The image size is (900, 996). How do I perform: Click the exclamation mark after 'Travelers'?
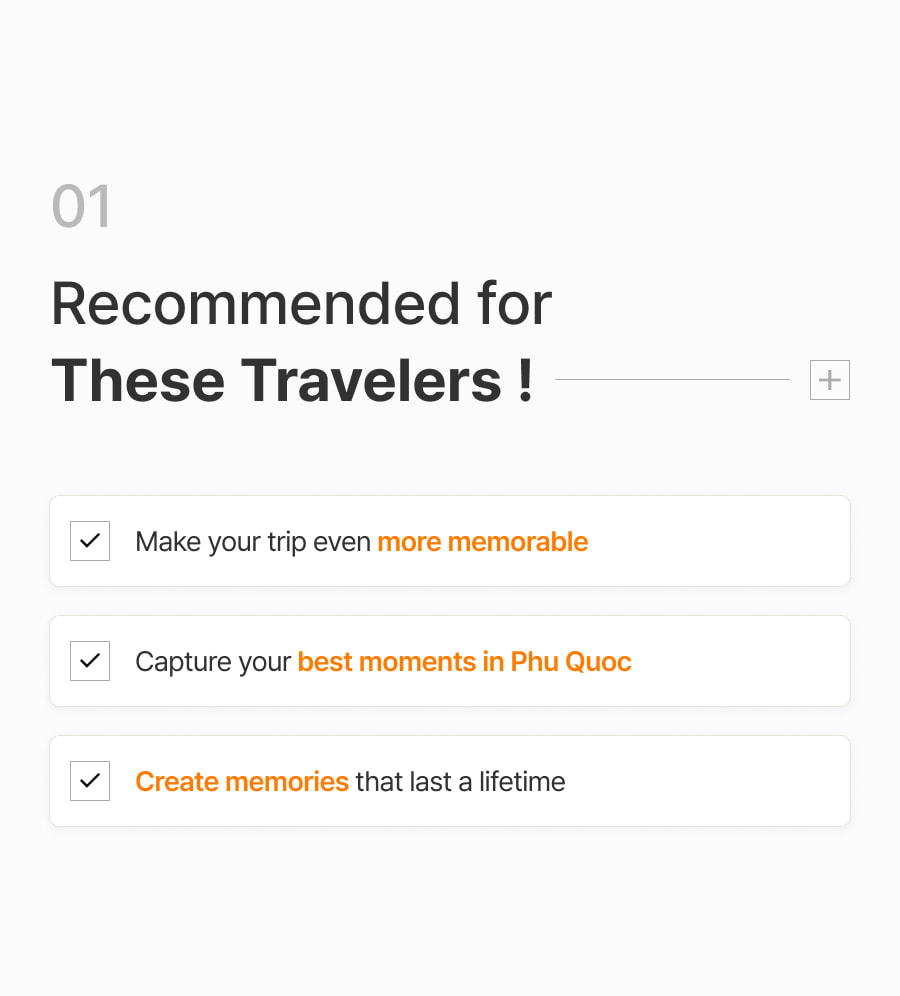(525, 380)
